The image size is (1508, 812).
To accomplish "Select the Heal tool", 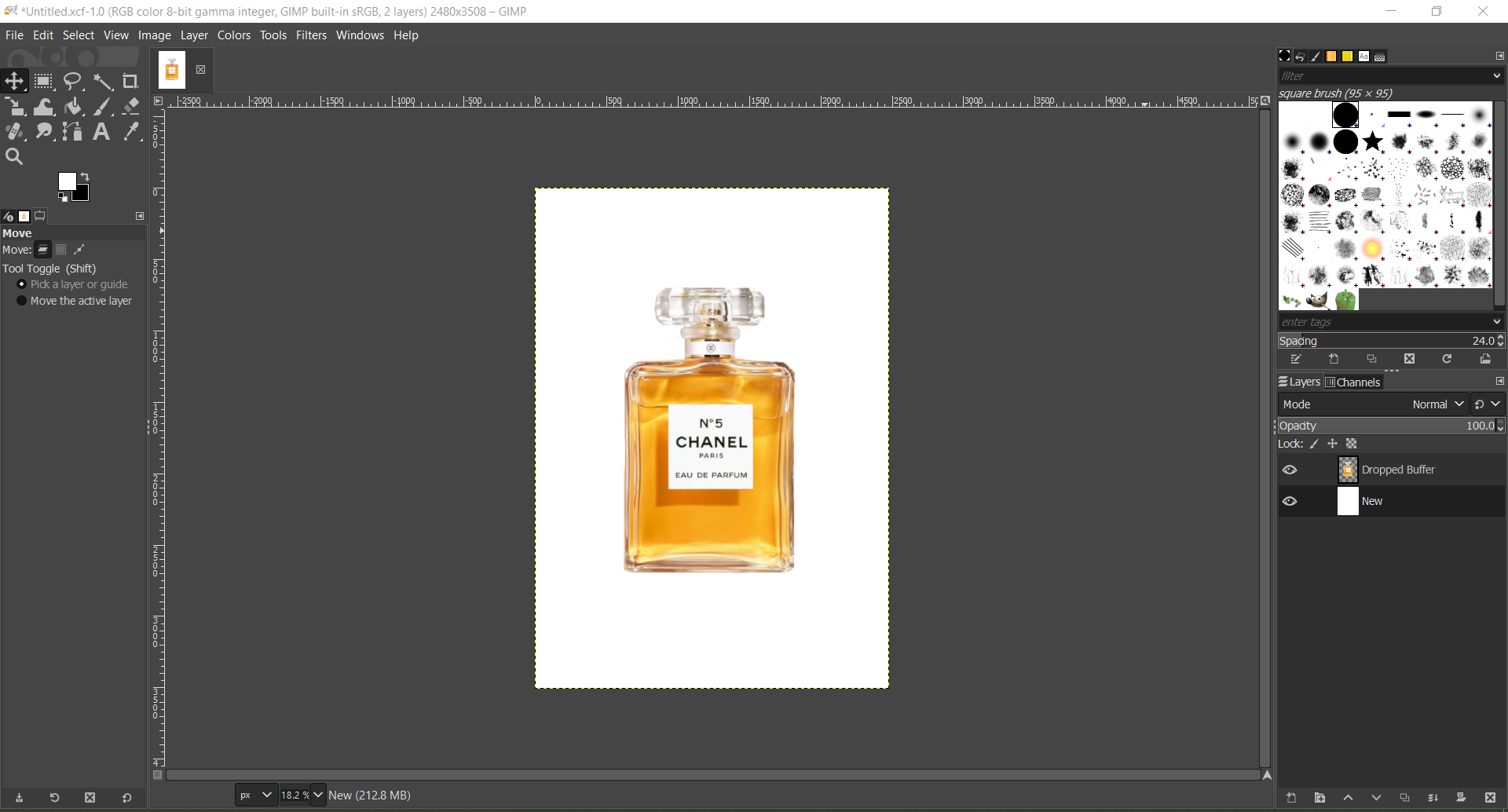I will pyautogui.click(x=15, y=132).
